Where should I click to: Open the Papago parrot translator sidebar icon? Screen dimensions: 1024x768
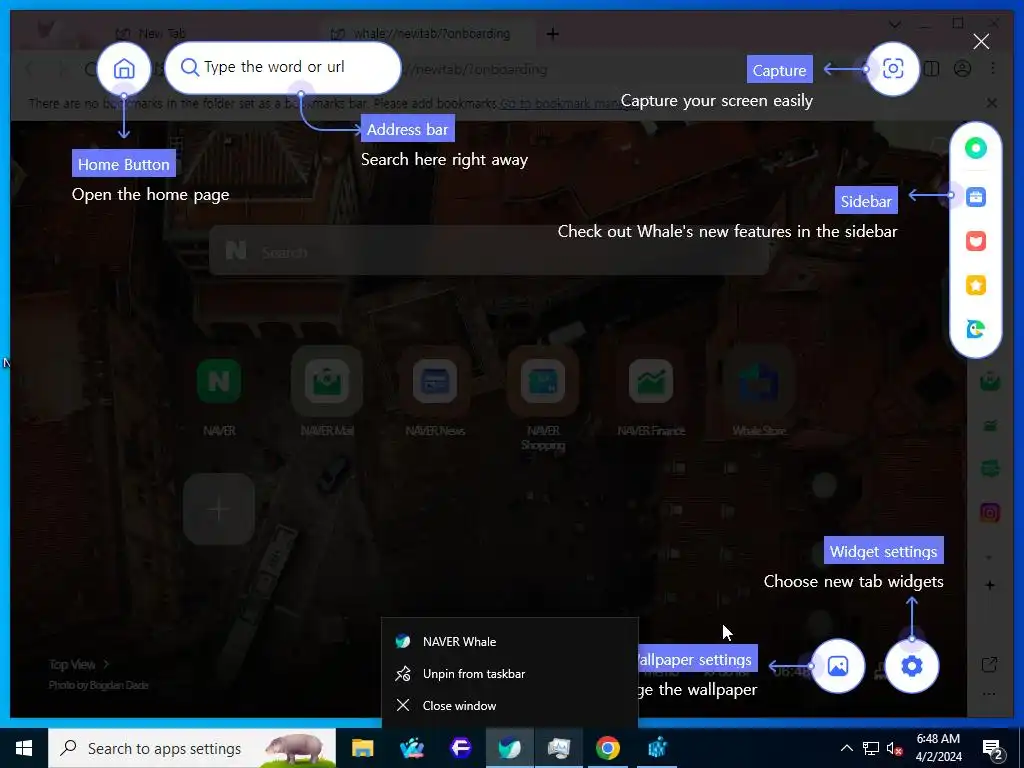pos(976,329)
